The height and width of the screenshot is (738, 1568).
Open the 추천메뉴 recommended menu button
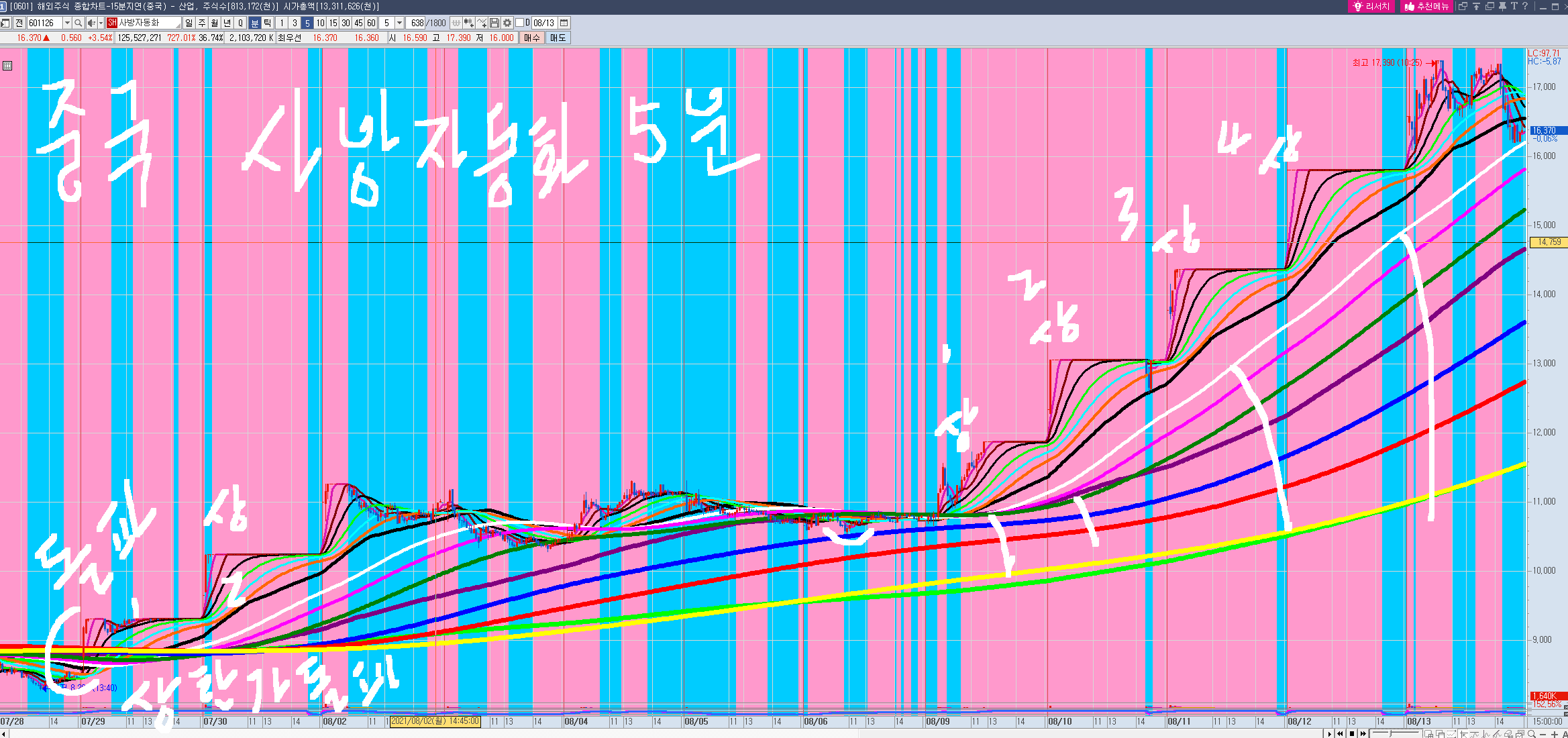click(1427, 6)
